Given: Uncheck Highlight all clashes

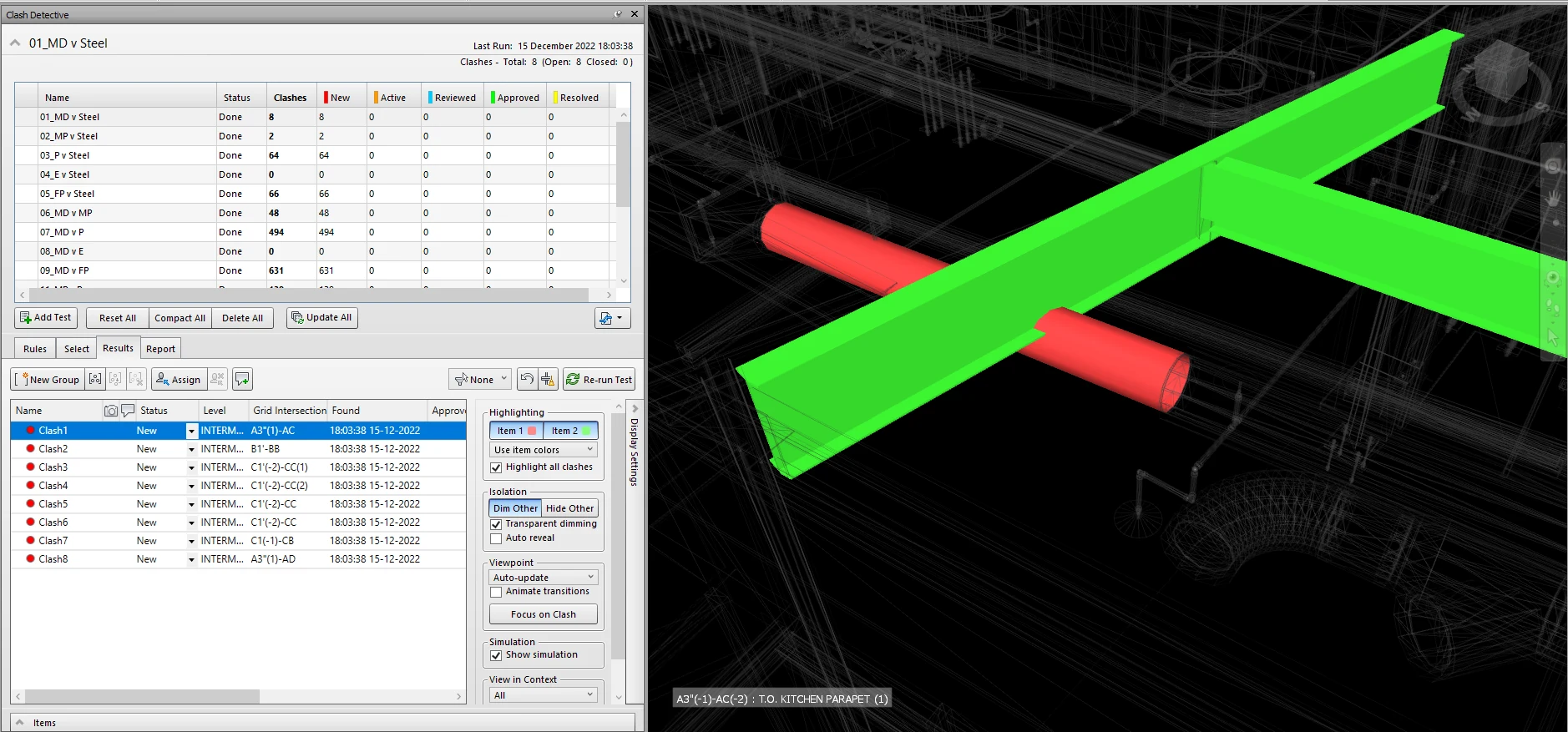Looking at the screenshot, I should (x=496, y=467).
